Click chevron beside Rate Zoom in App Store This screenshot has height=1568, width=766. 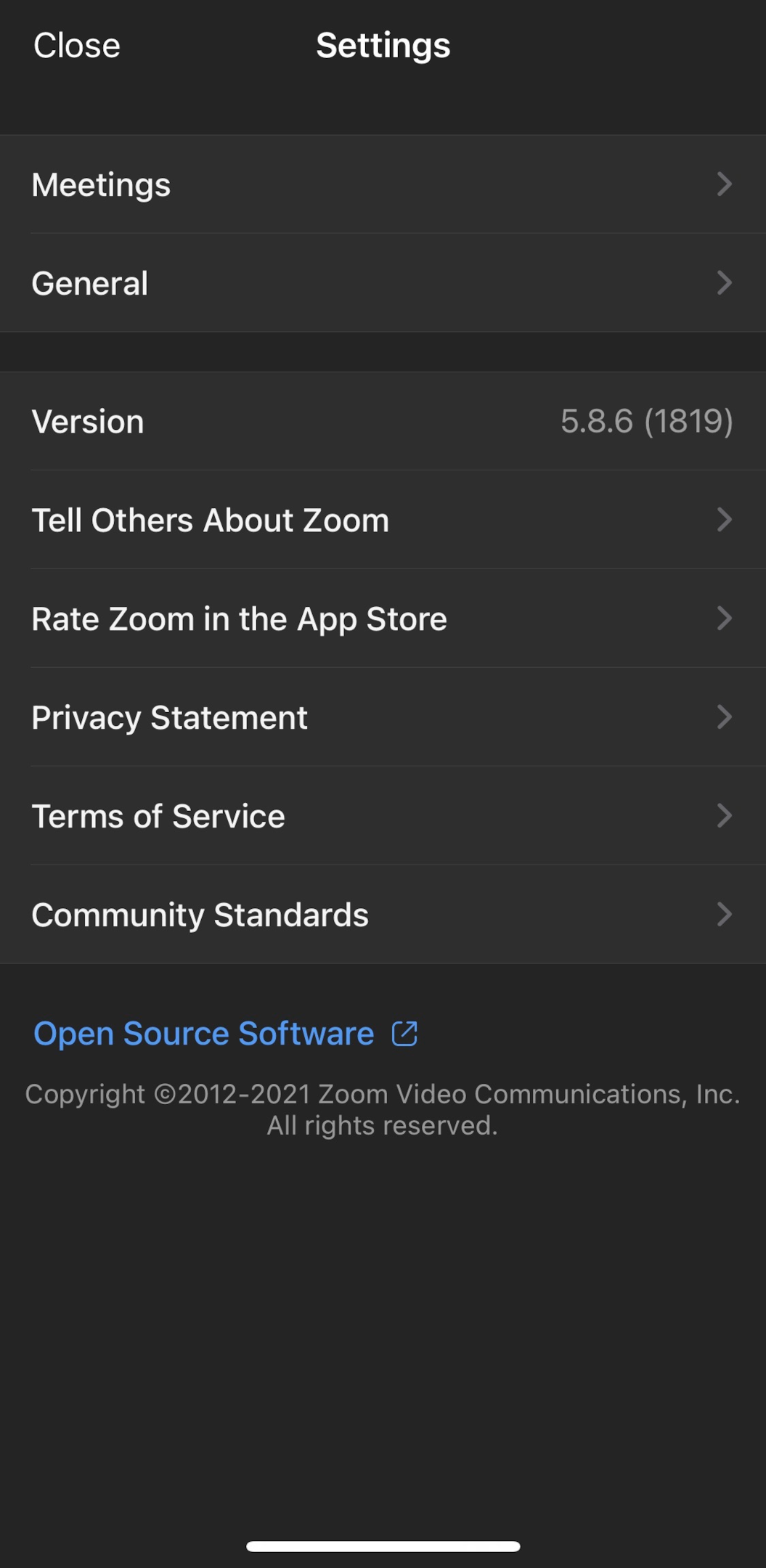tap(723, 618)
